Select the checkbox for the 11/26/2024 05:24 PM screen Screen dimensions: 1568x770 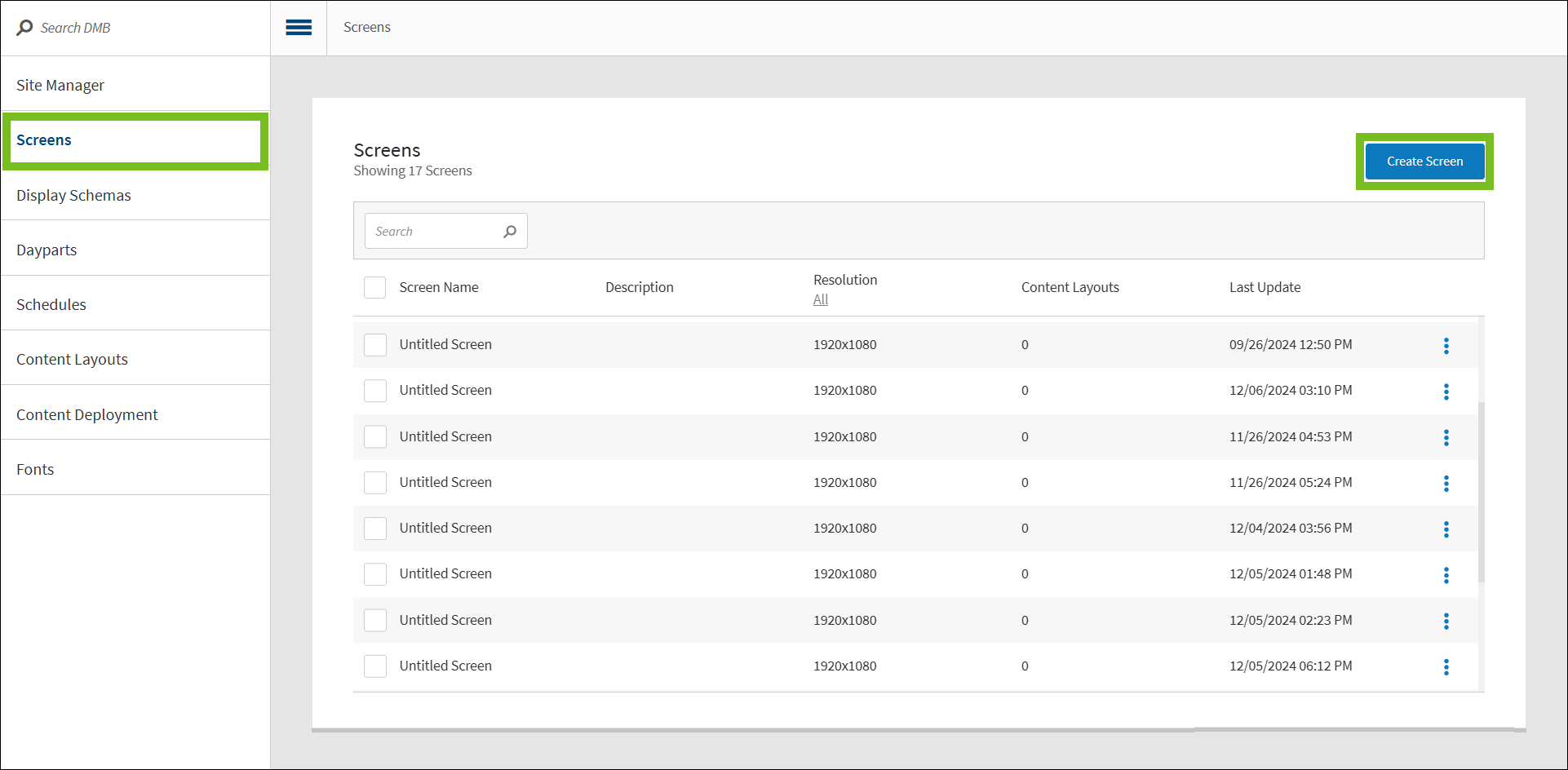pyautogui.click(x=374, y=483)
